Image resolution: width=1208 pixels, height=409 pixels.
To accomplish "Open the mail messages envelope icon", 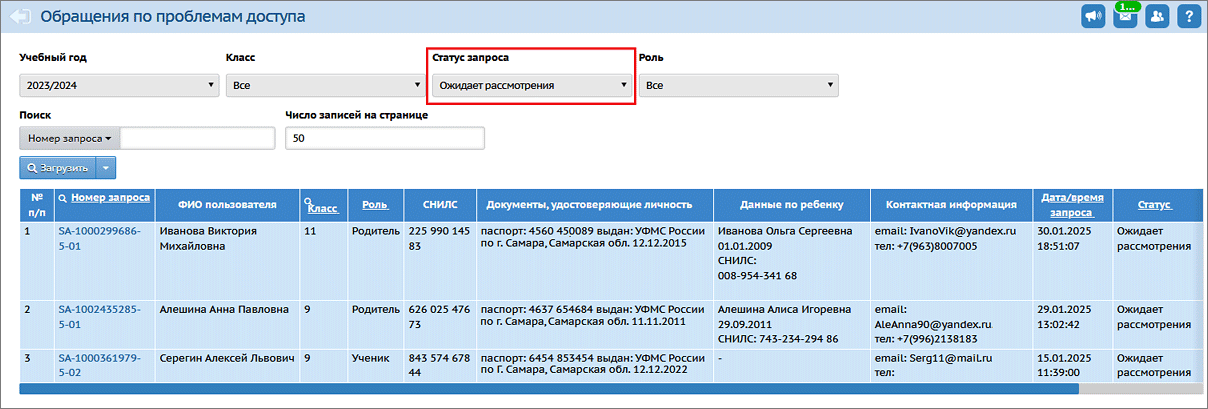I will (1126, 17).
